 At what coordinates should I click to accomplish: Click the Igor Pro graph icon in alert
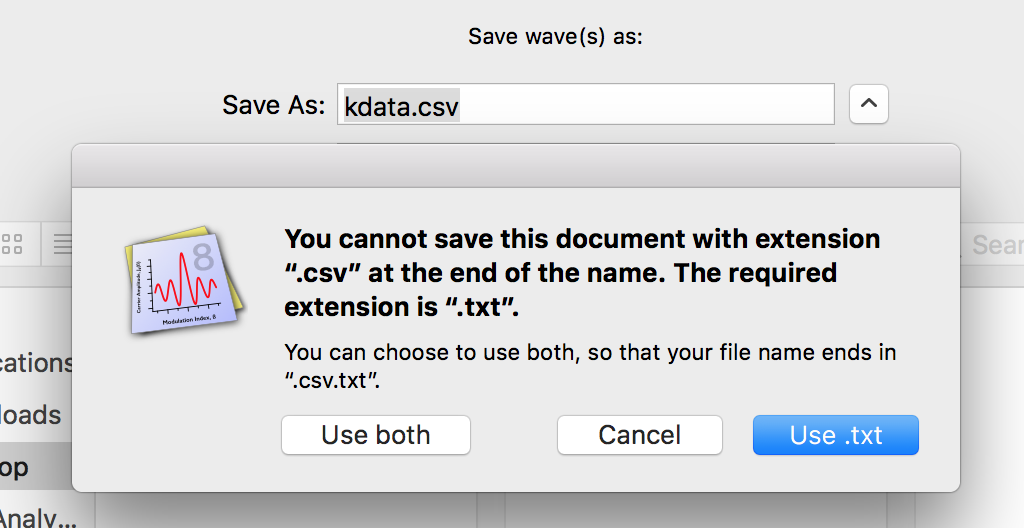(x=184, y=280)
